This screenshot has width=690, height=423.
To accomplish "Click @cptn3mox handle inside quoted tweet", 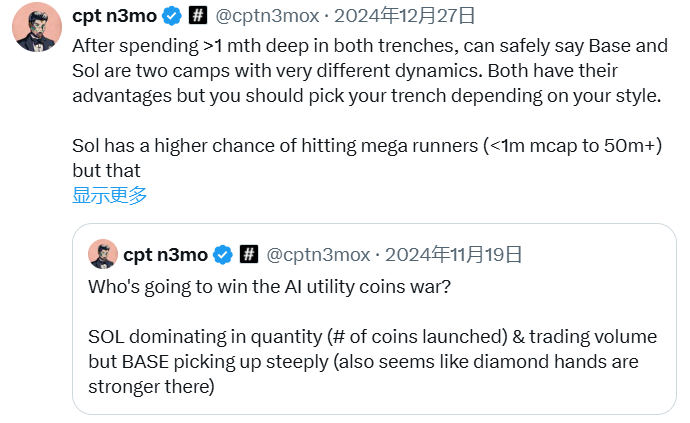I will click(x=317, y=255).
